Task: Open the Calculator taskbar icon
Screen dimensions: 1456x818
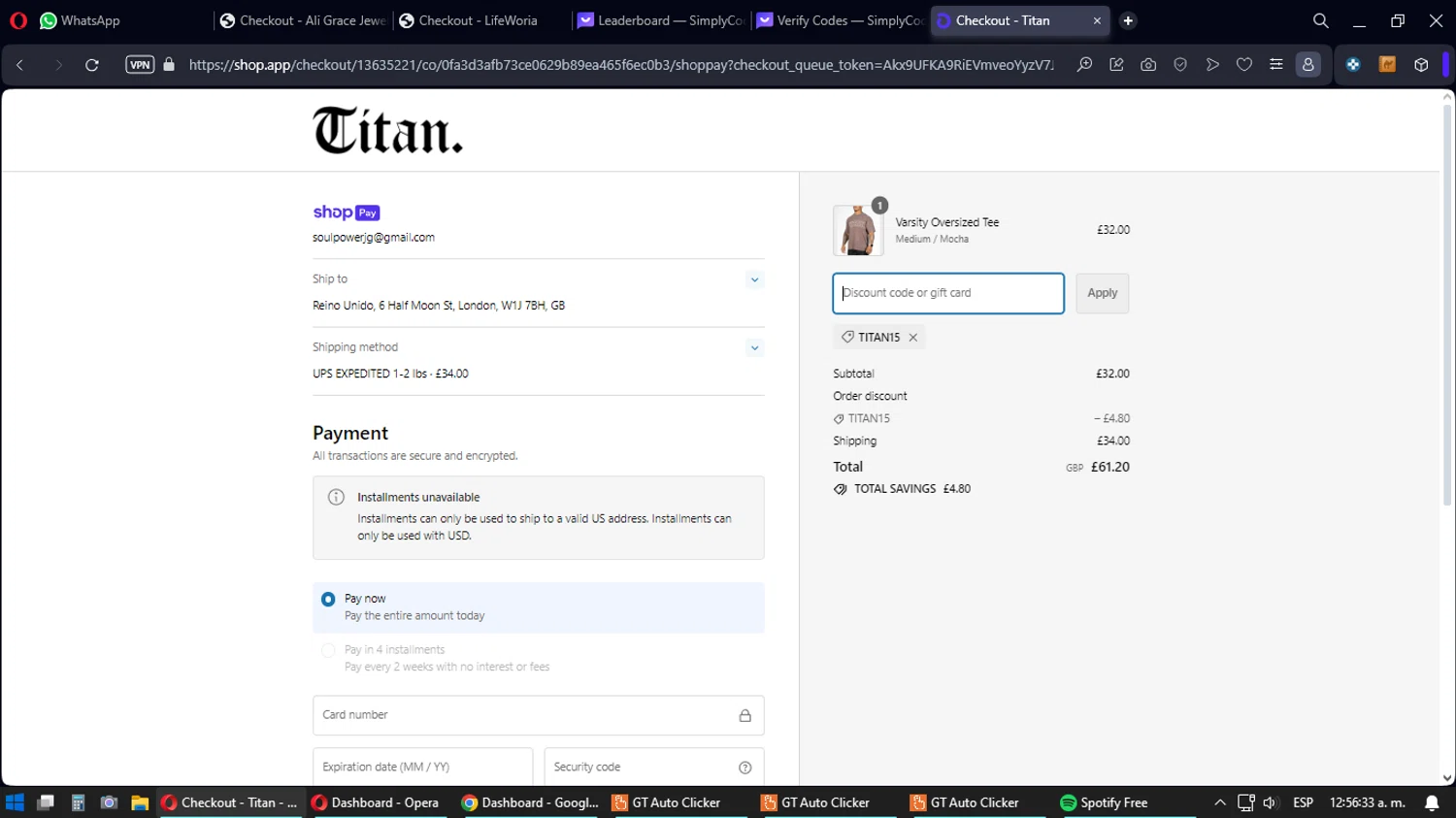Action: point(78,802)
